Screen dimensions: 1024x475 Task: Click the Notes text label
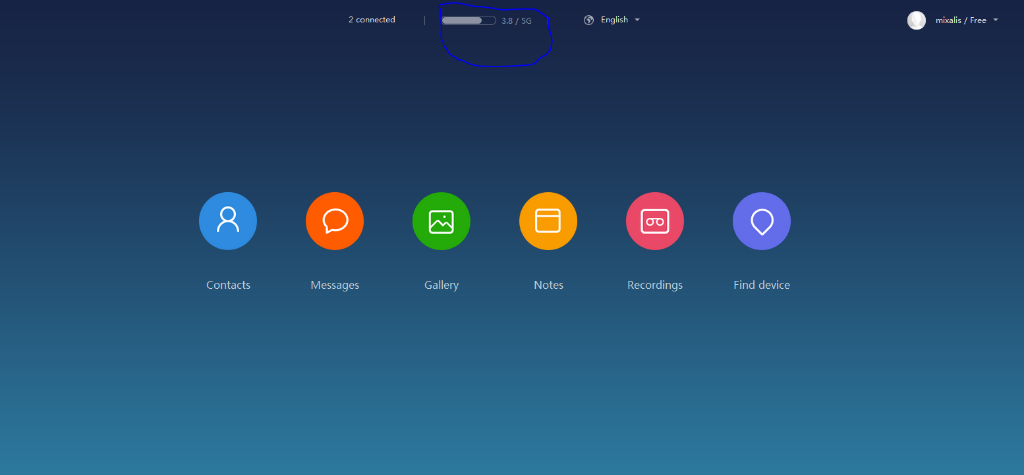[548, 285]
